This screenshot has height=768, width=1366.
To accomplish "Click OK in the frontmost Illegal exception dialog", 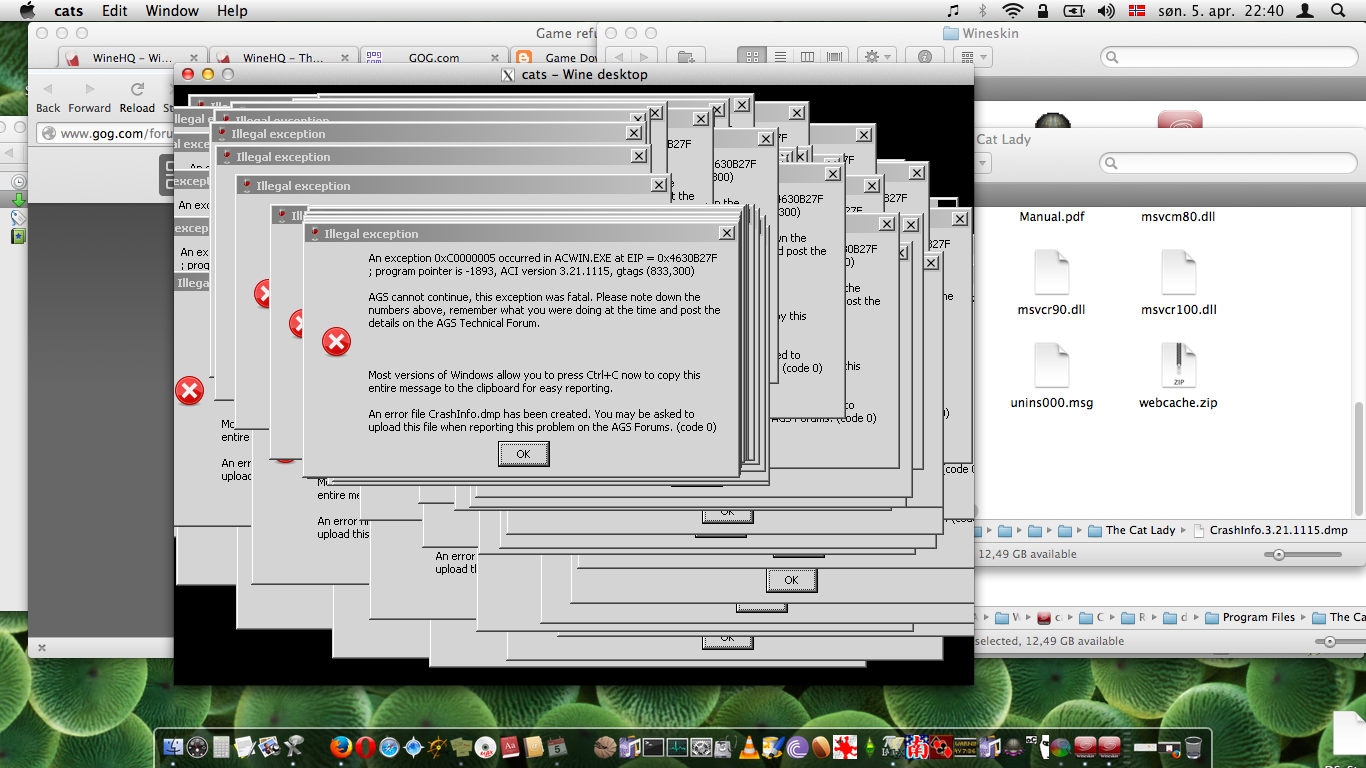I will click(523, 454).
